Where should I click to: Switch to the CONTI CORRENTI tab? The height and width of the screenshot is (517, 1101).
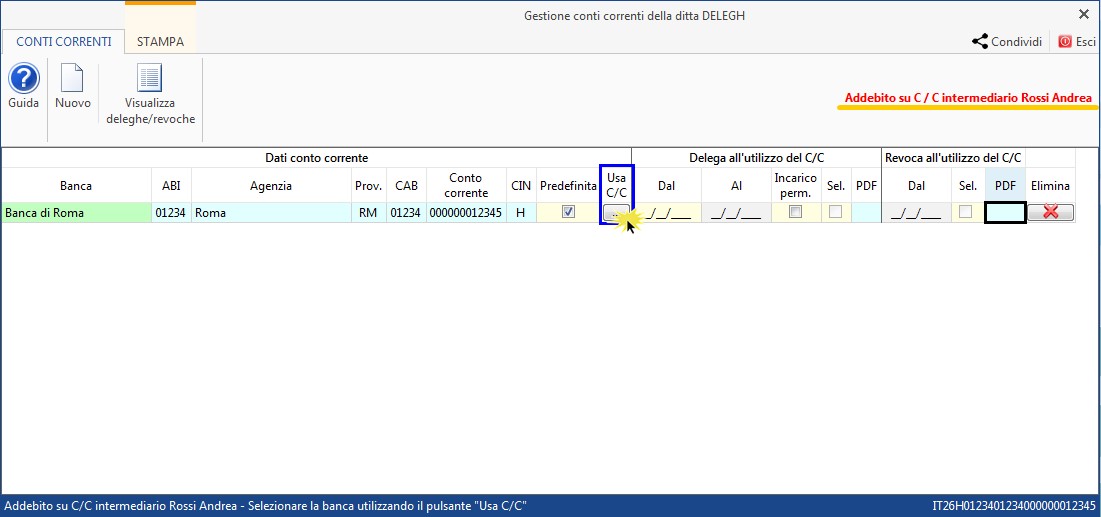pyautogui.click(x=63, y=42)
